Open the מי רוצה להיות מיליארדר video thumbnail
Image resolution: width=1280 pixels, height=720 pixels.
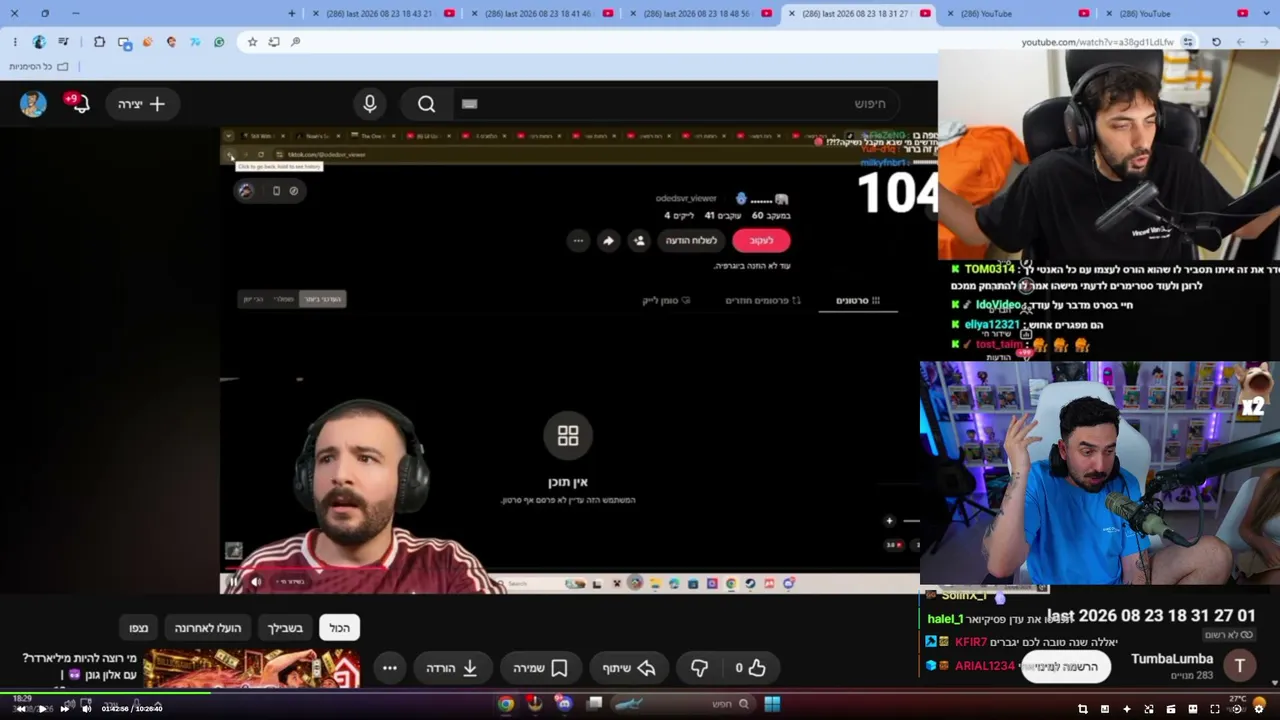tap(252, 668)
